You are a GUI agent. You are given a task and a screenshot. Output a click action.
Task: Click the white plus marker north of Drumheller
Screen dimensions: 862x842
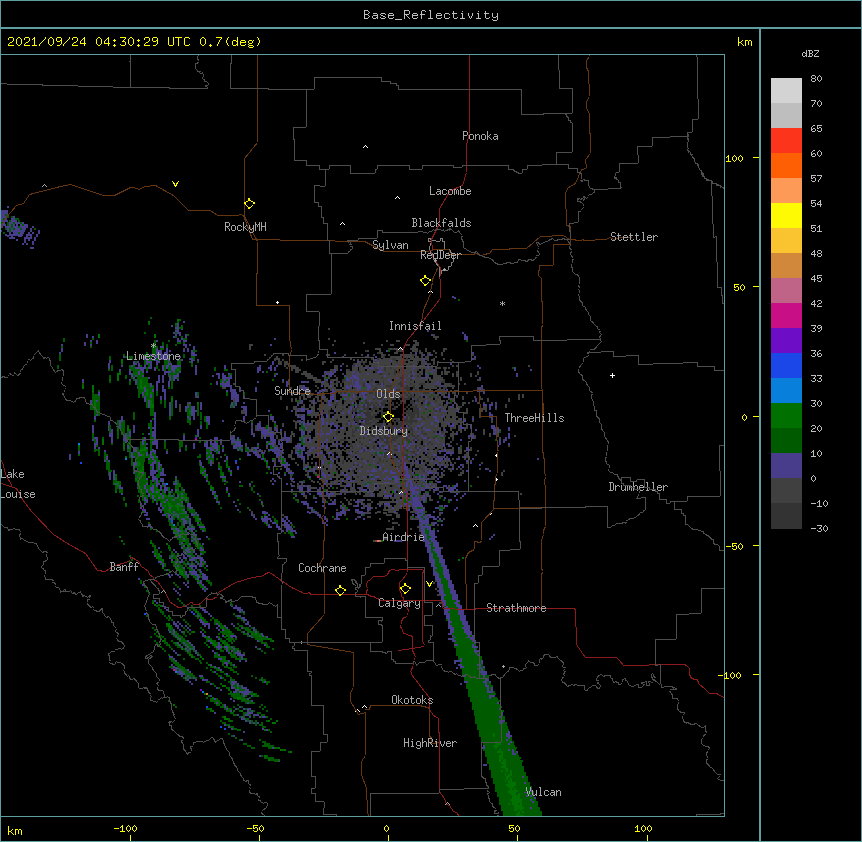click(612, 375)
